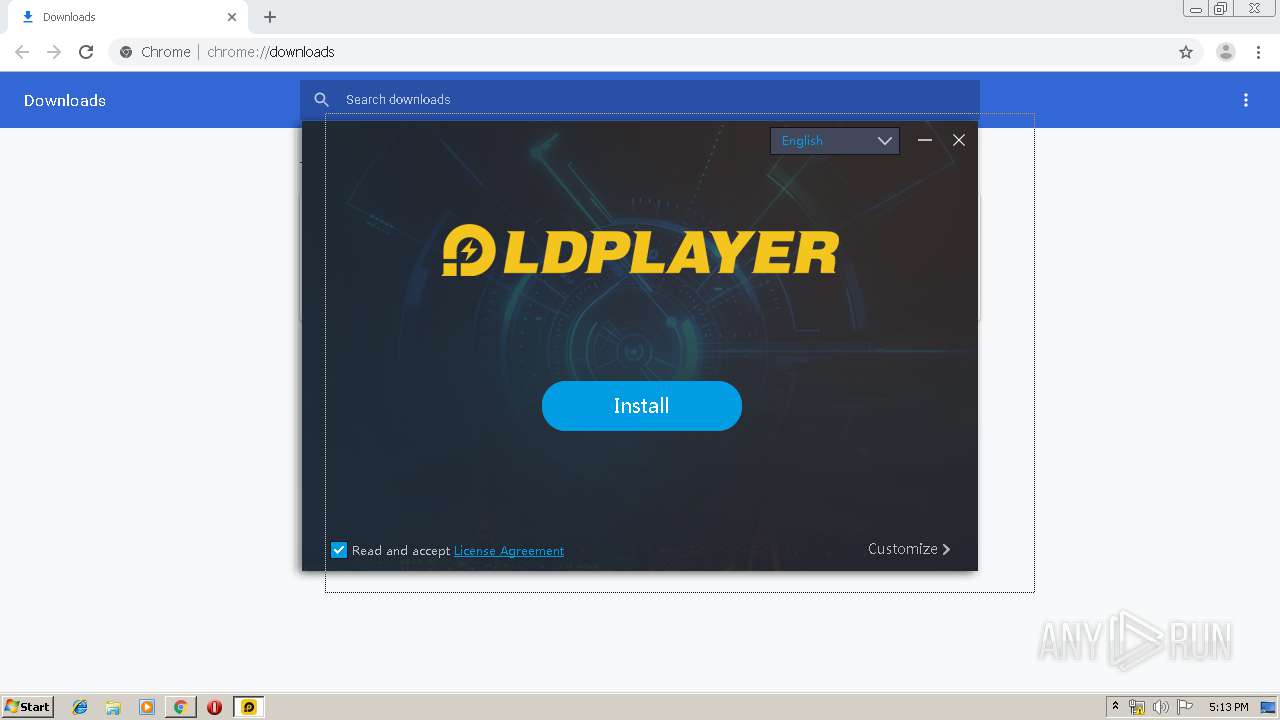Viewport: 1280px width, 720px height.
Task: Open the Windows Start menu
Action: pyautogui.click(x=28, y=707)
